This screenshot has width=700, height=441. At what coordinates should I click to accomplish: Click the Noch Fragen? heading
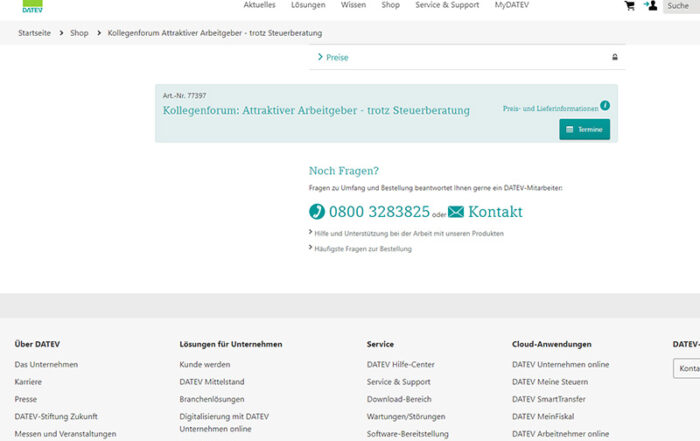[344, 171]
